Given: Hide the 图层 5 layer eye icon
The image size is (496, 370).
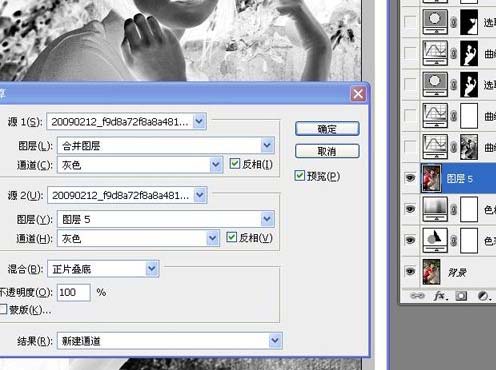Looking at the screenshot, I should click(x=410, y=178).
